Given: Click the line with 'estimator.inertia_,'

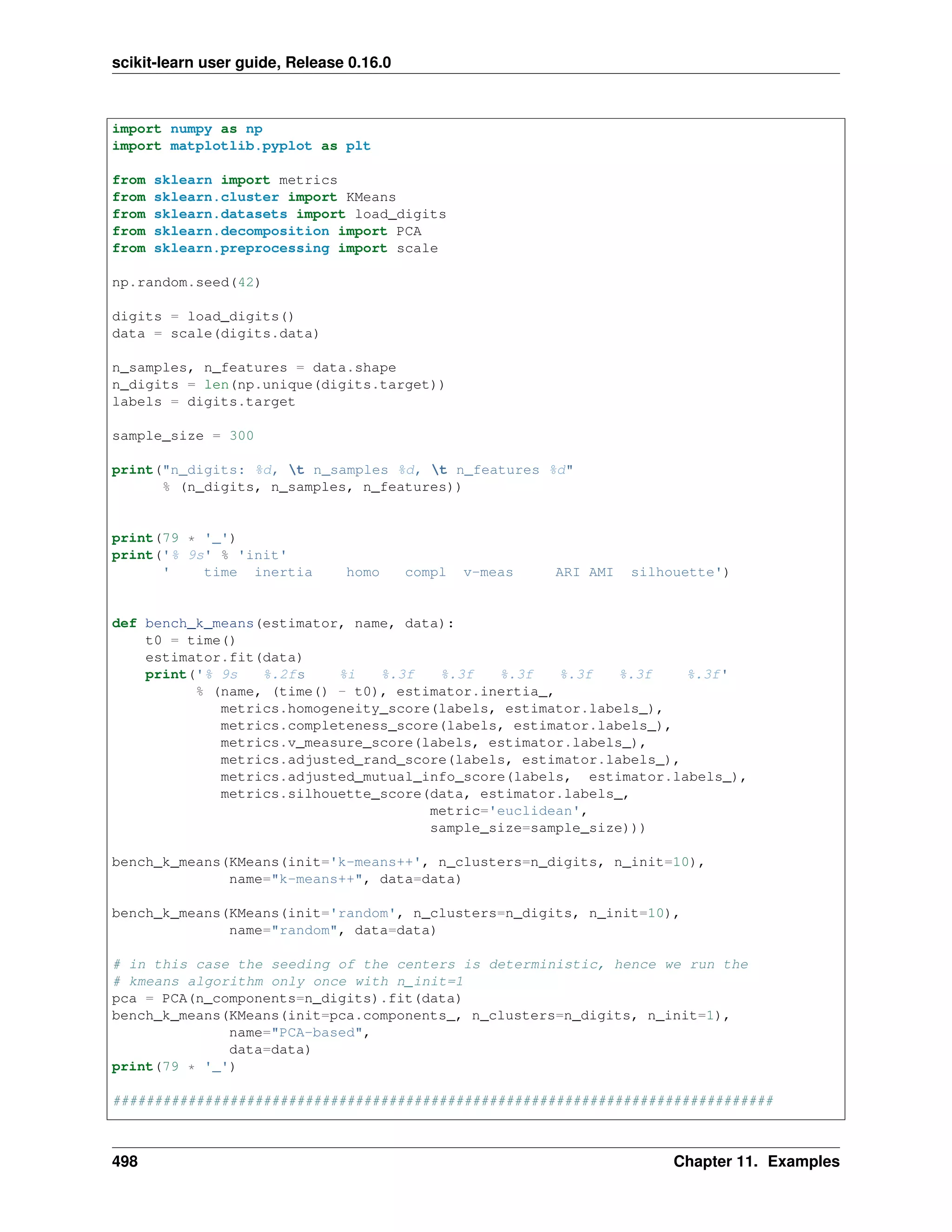Looking at the screenshot, I should click(x=375, y=692).
